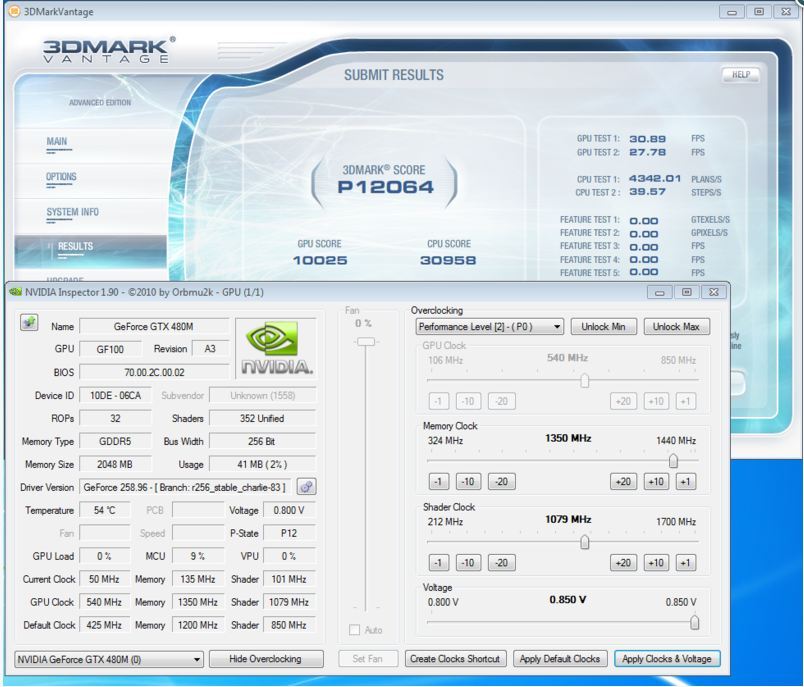Image resolution: width=804 pixels, height=687 pixels.
Task: Click the Memory Size 2048 MB field
Action: (x=115, y=464)
